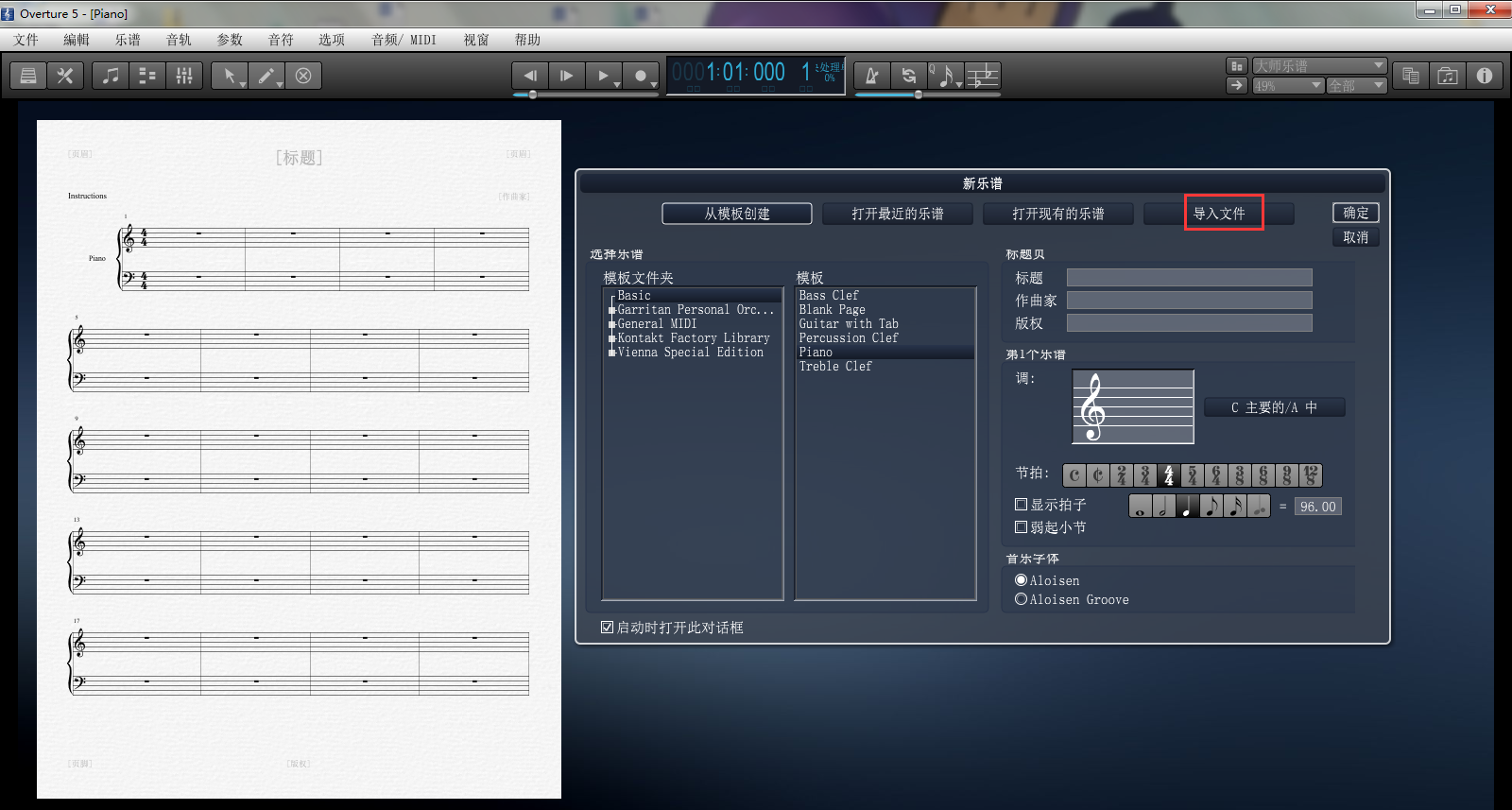
Task: Click the circled-X eraser tool
Action: 303,76
